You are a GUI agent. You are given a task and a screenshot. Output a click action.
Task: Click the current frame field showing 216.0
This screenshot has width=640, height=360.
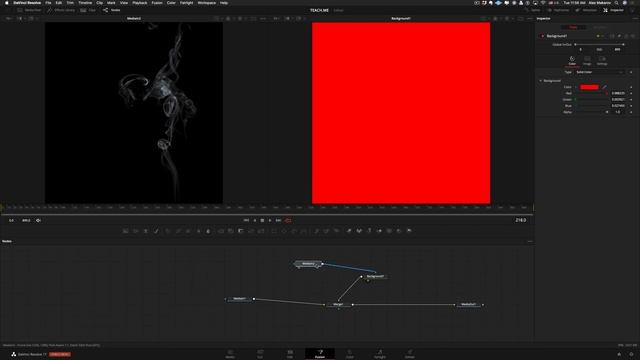(x=520, y=220)
